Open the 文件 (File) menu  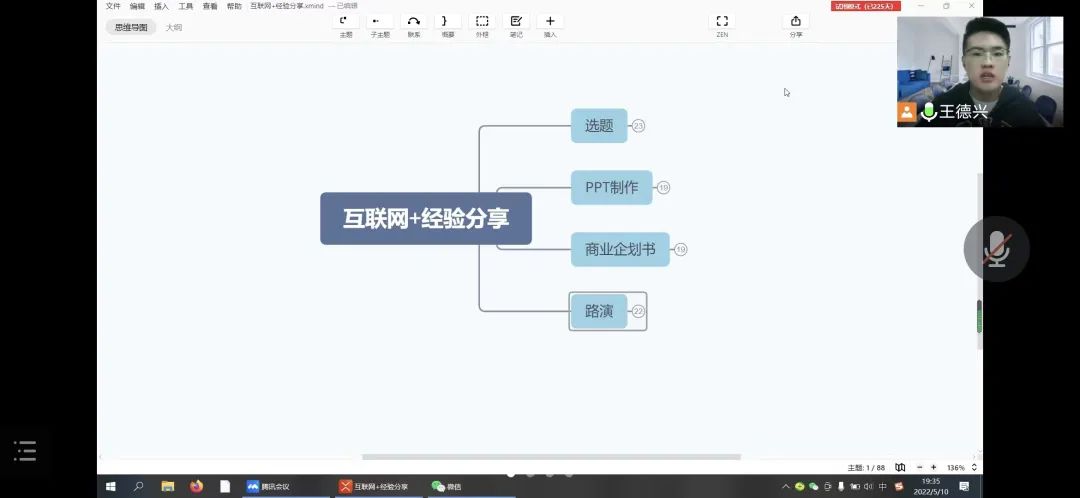coord(113,6)
